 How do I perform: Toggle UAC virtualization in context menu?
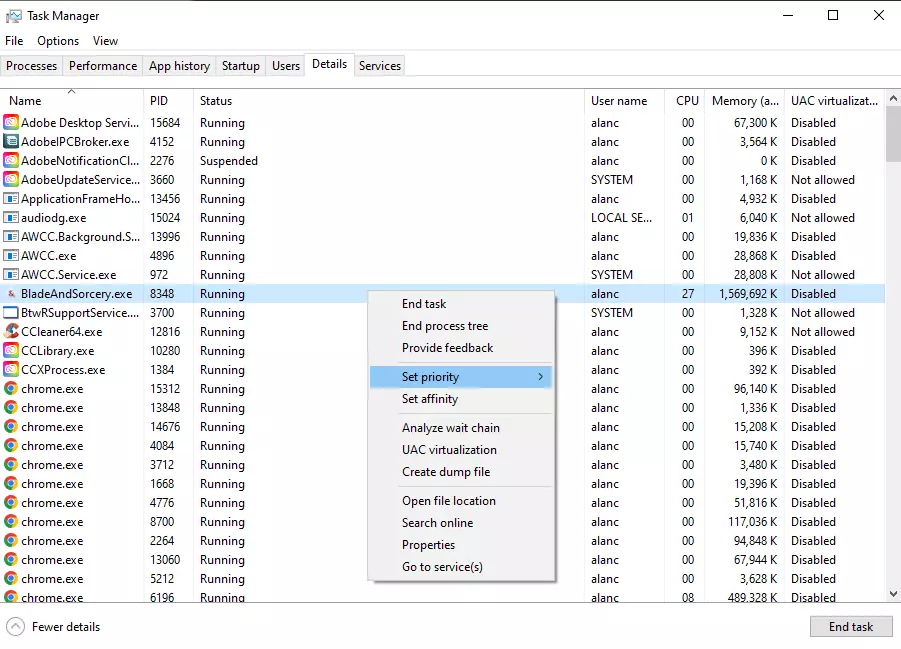[x=449, y=450]
